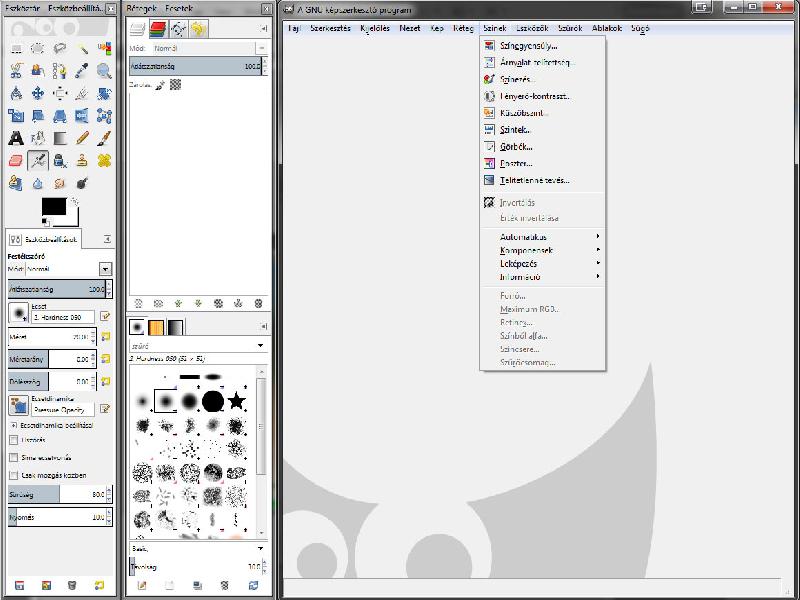Open the Leképezés submenu
800x600 pixels.
tap(543, 263)
